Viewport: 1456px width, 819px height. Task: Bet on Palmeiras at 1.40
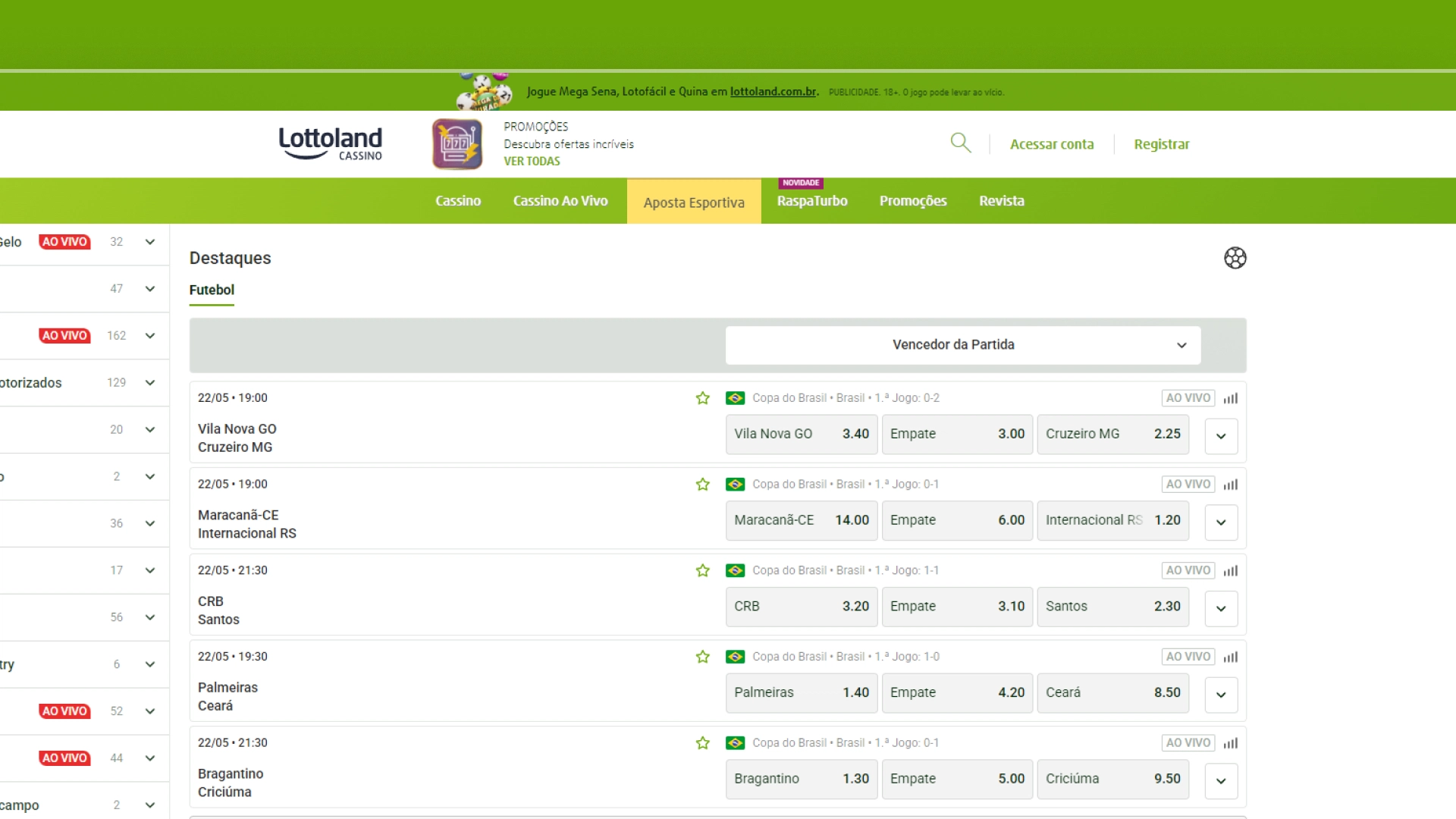801,693
